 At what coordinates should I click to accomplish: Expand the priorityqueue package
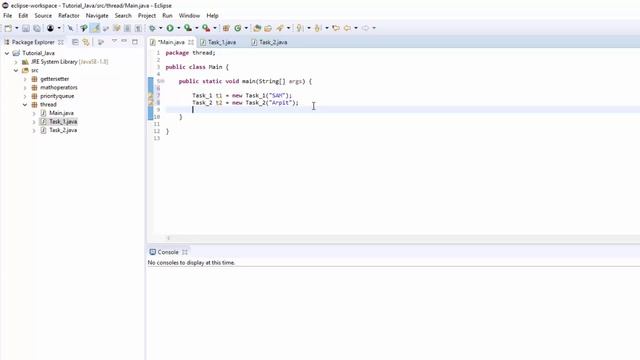25,96
